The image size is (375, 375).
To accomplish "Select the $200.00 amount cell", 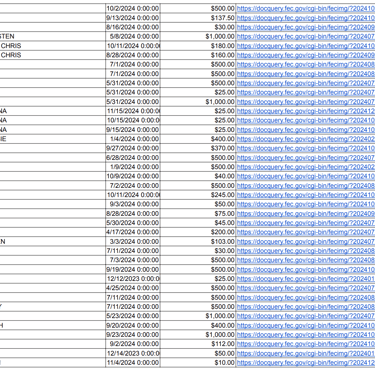I will pos(198,232).
